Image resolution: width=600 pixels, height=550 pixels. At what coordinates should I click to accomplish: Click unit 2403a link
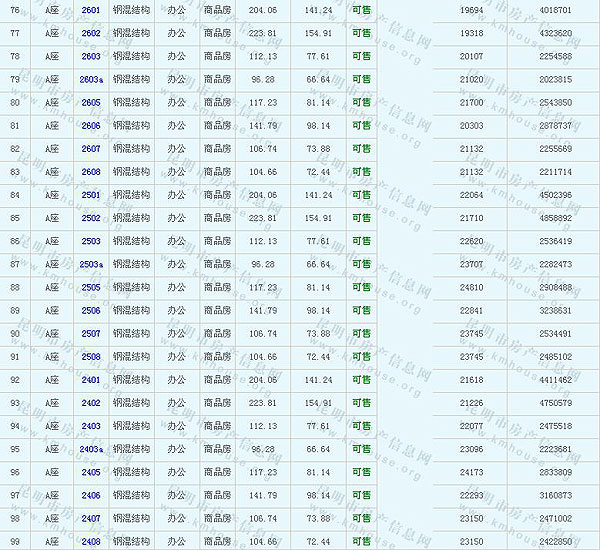[92, 450]
